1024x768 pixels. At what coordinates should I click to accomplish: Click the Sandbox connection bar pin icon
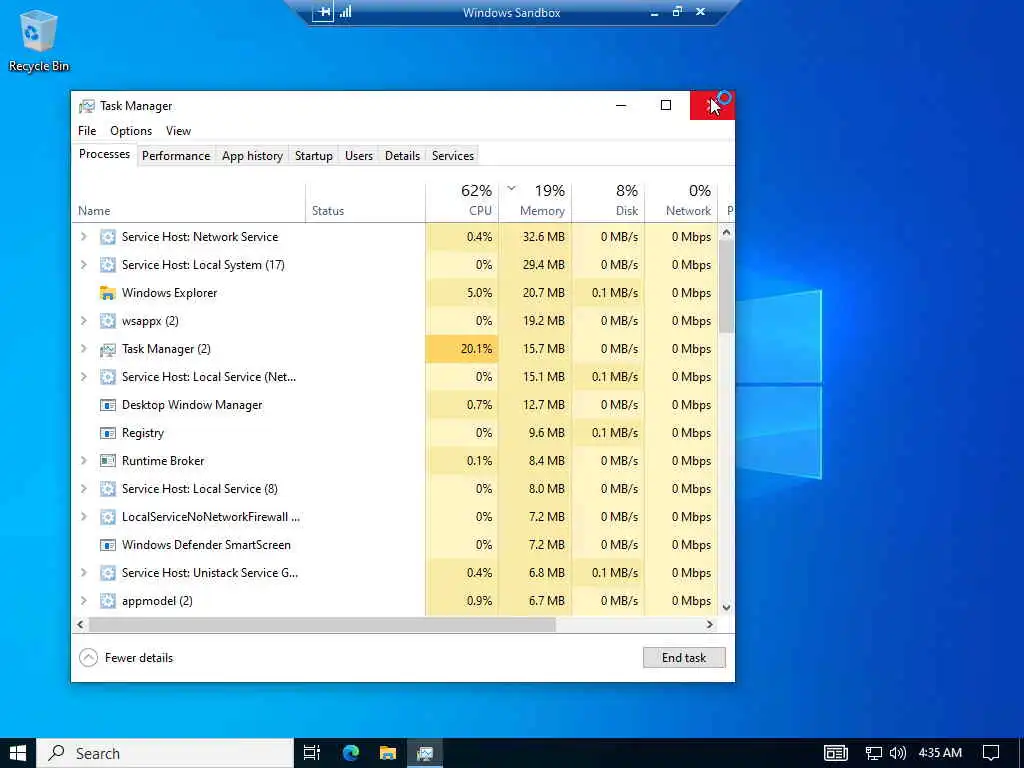323,12
